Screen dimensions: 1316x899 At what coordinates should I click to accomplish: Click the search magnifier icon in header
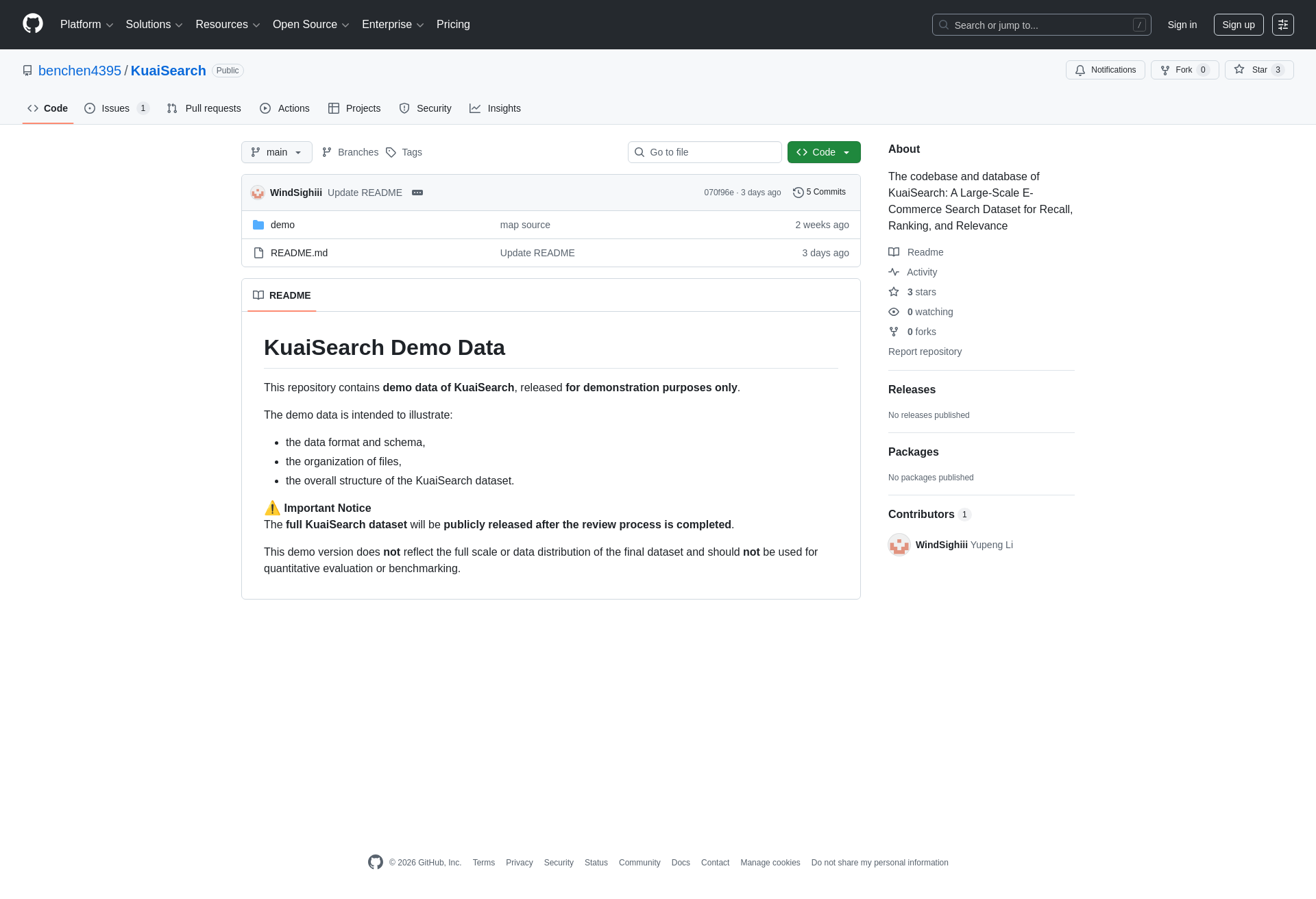tap(944, 25)
